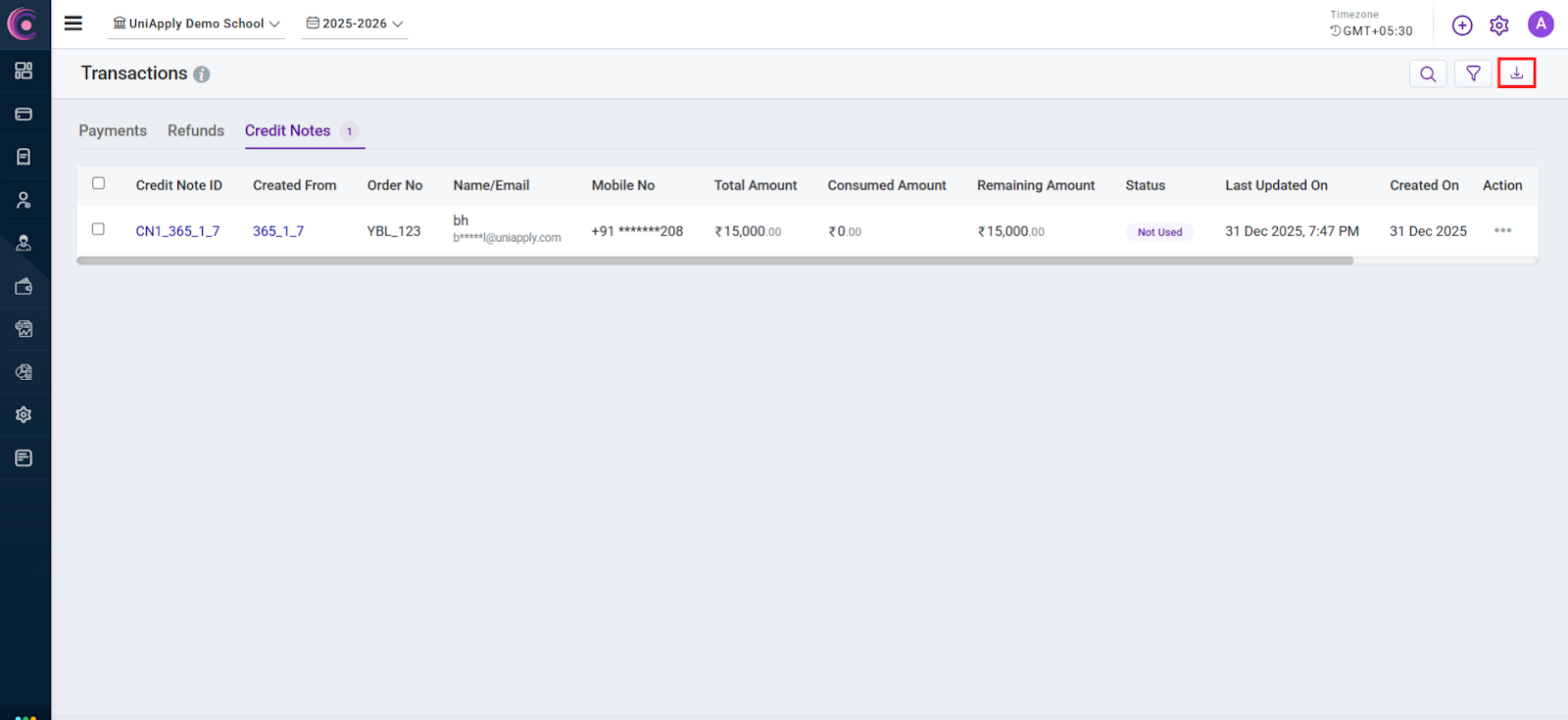Viewport: 1568px width, 720px height.
Task: Switch to the Refunds tab
Action: 196,131
